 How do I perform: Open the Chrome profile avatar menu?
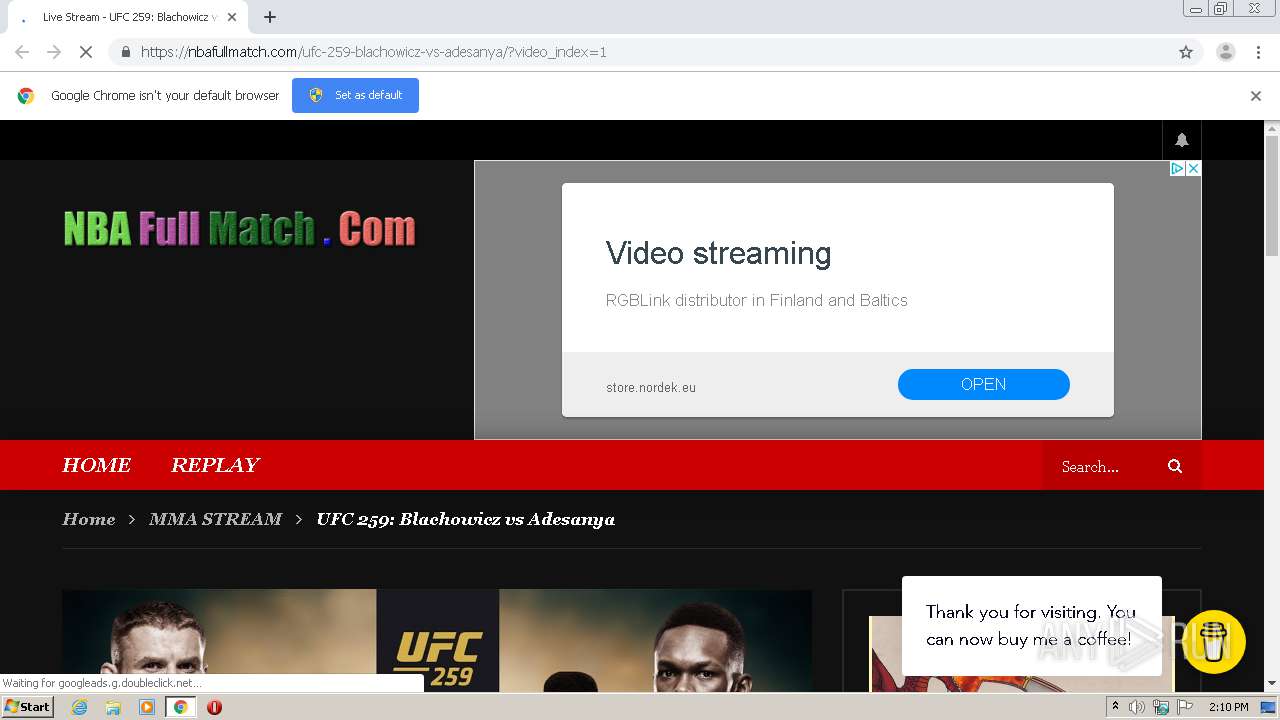[x=1225, y=52]
